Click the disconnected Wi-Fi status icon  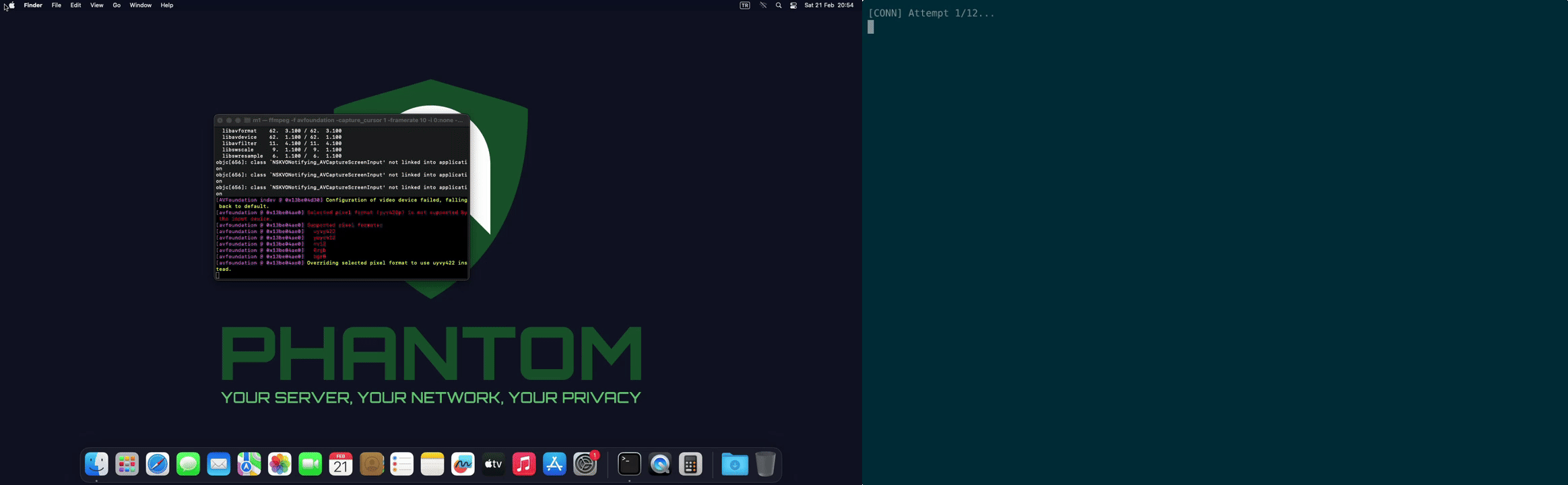[x=763, y=5]
